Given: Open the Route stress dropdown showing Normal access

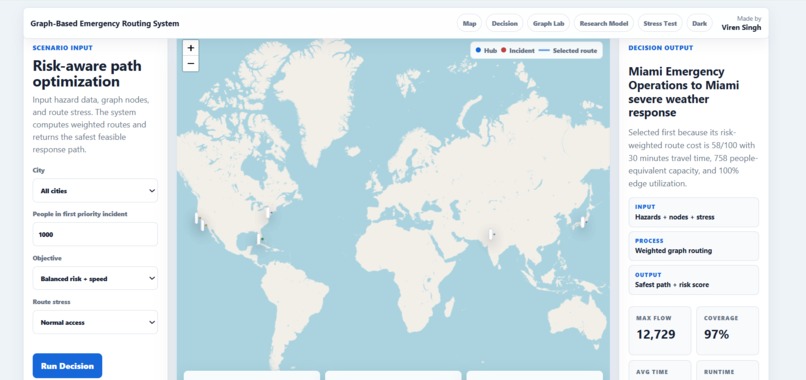Looking at the screenshot, I should [95, 322].
